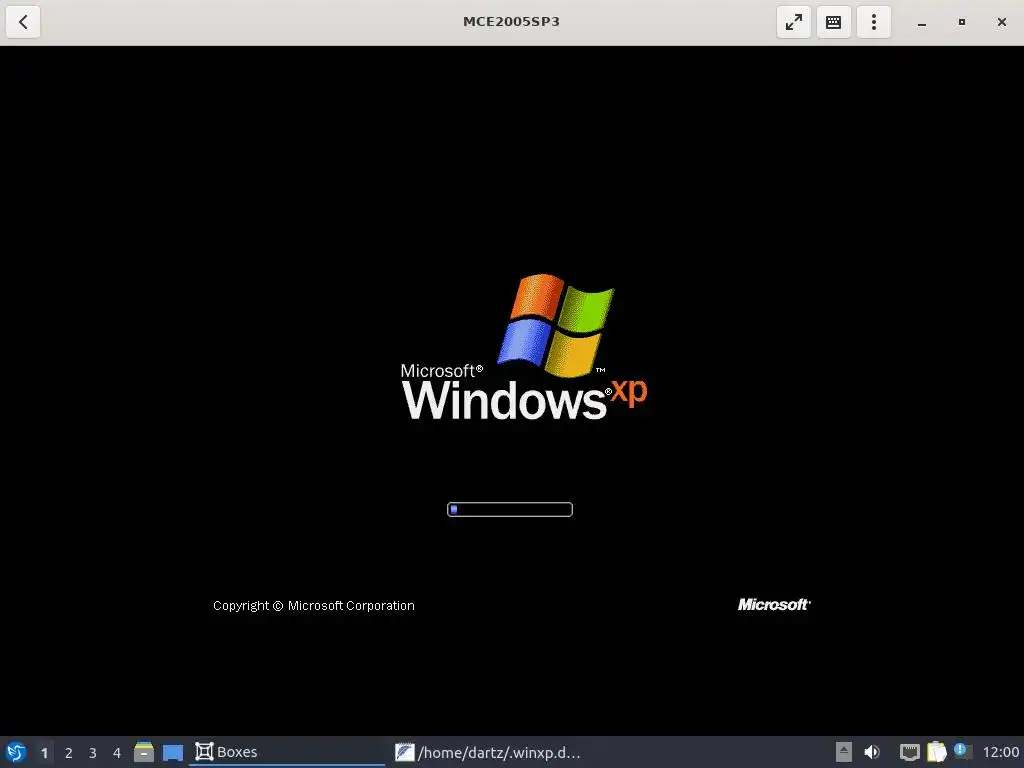Viewport: 1024px width, 768px height.
Task: Open the volume control tray icon
Action: point(872,752)
